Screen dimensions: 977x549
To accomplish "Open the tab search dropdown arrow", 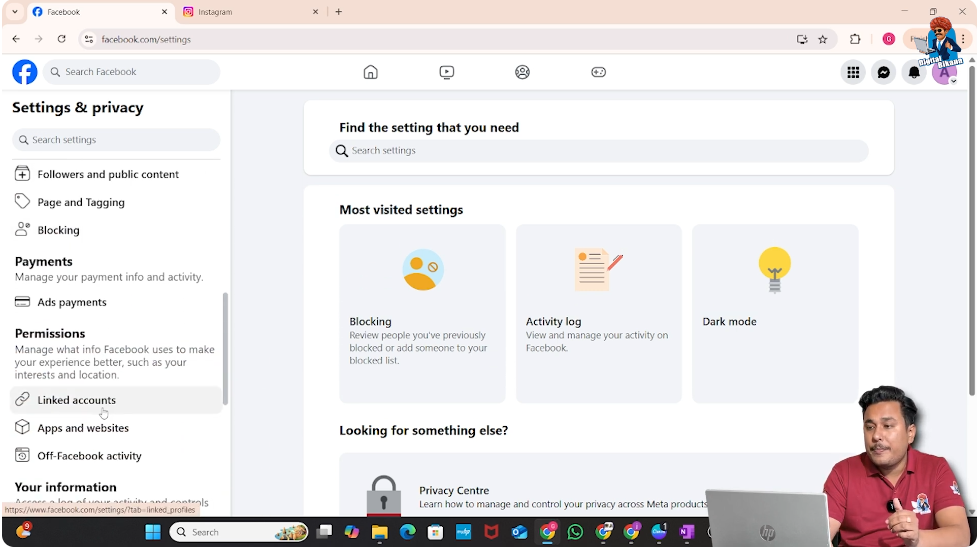I will tap(14, 12).
